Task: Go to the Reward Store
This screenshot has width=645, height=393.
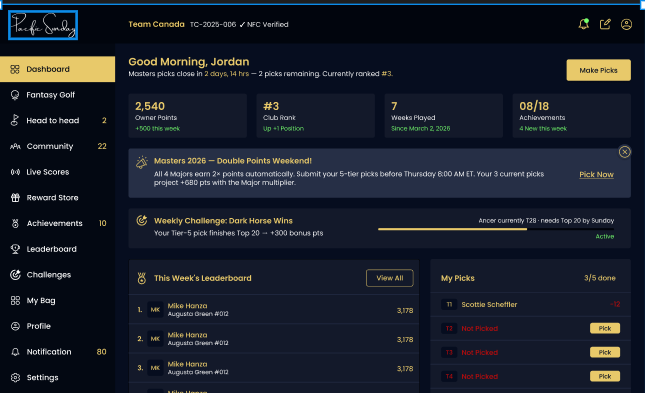Action: point(58,198)
